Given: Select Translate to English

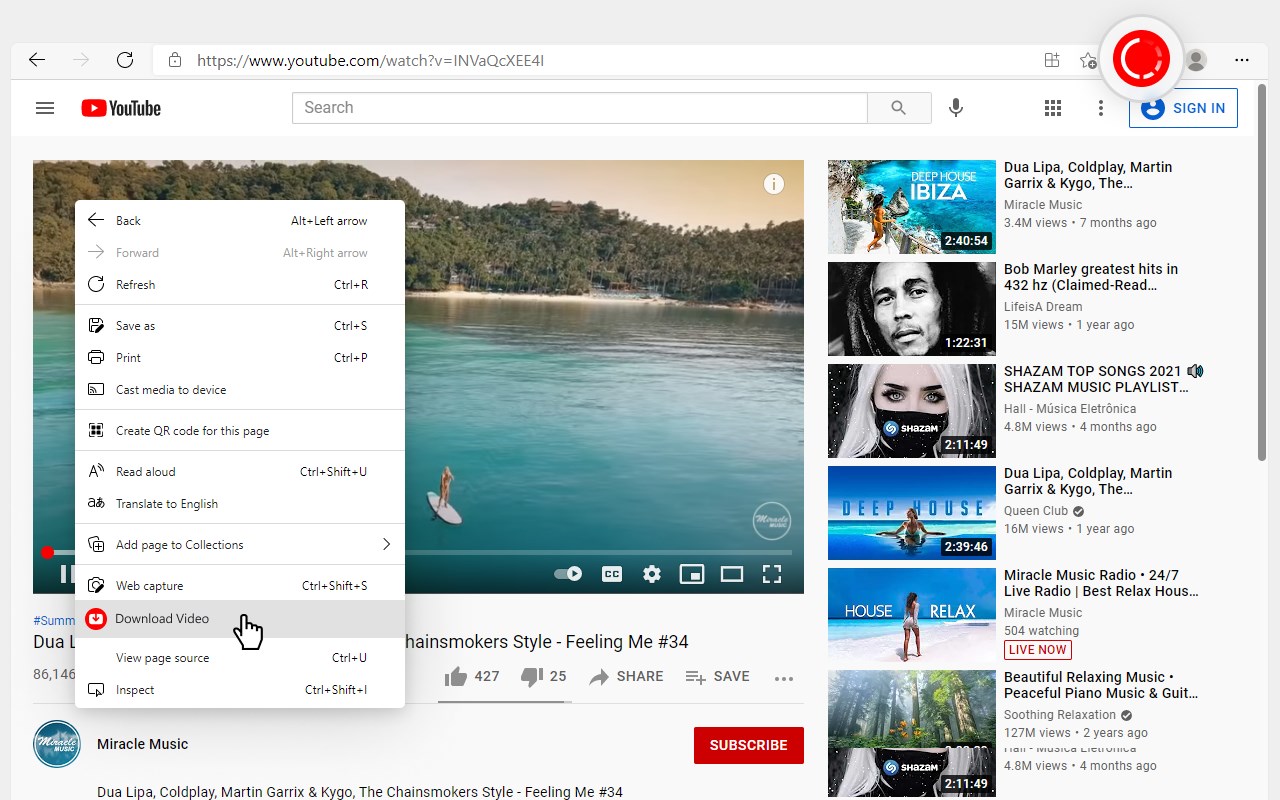Looking at the screenshot, I should 240,504.
